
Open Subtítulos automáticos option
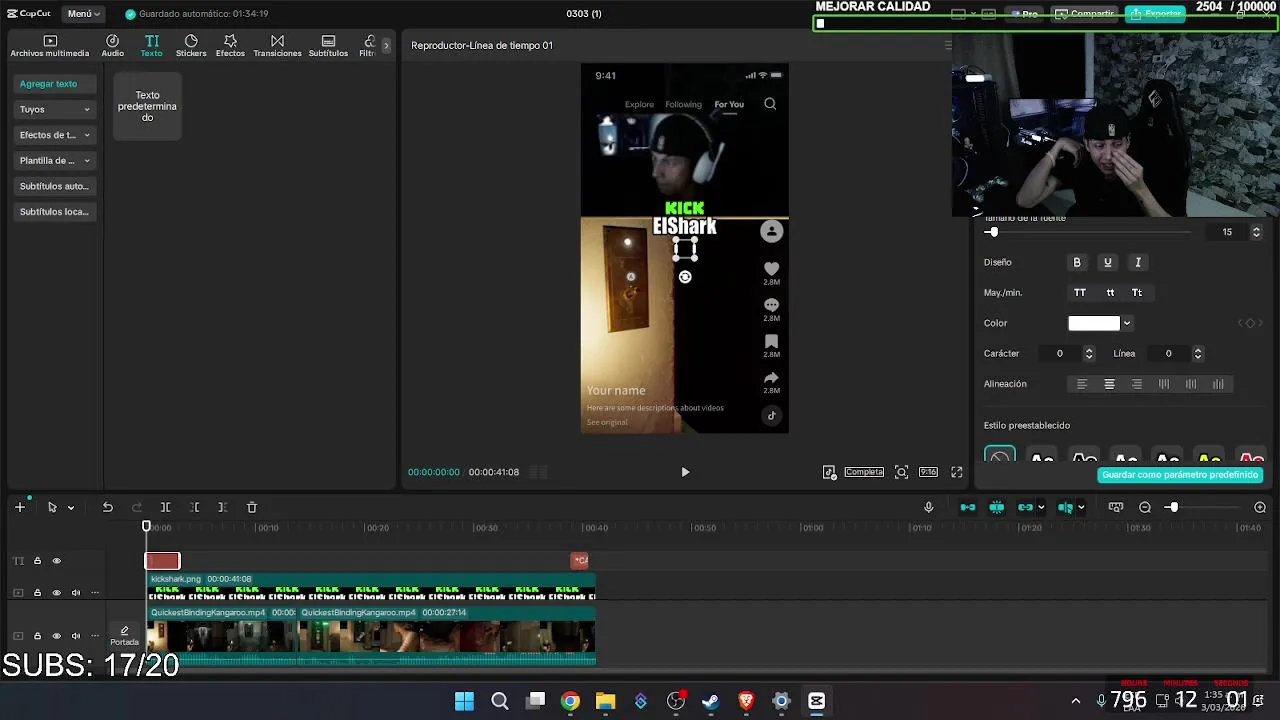[x=54, y=186]
